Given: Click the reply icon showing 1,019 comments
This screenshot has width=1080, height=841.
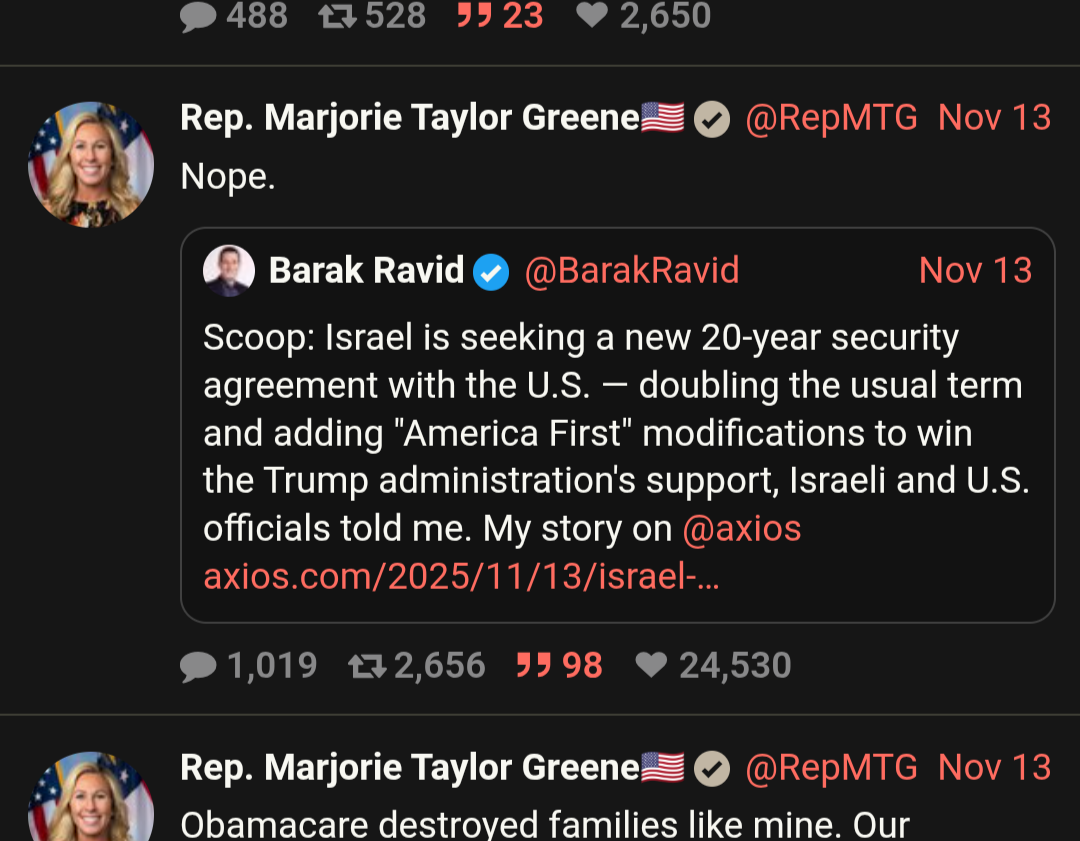Looking at the screenshot, I should (x=199, y=666).
